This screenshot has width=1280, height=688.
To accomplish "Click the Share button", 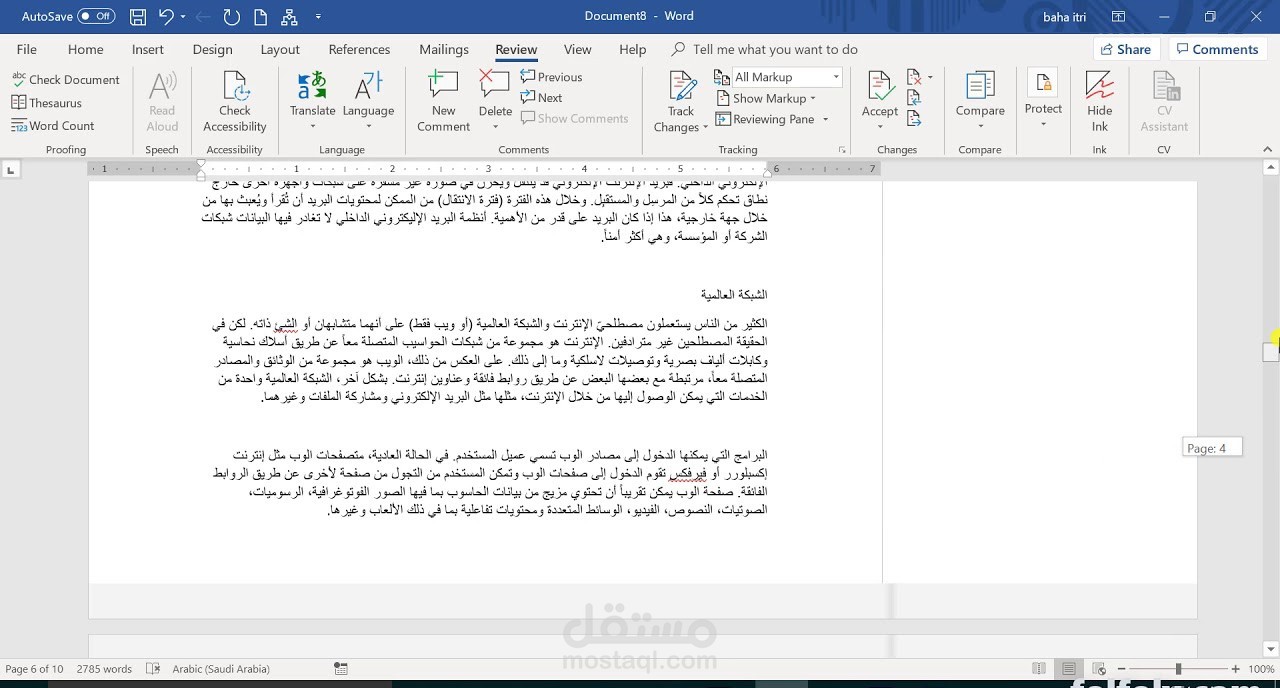I will 1126,48.
